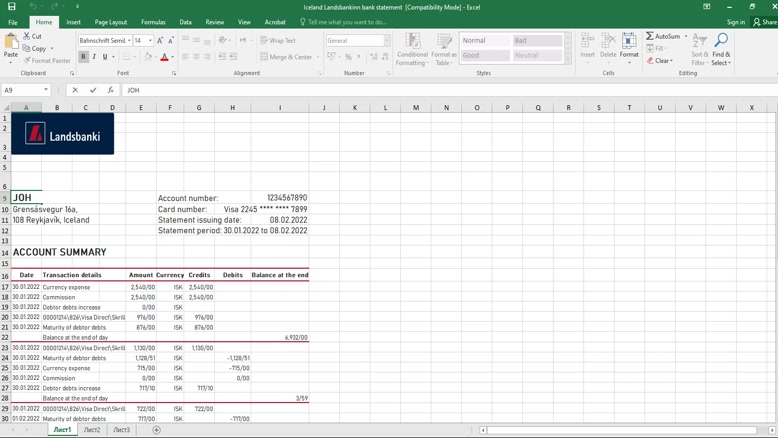Open the font name dropdown
The height and width of the screenshot is (438, 778).
(129, 41)
